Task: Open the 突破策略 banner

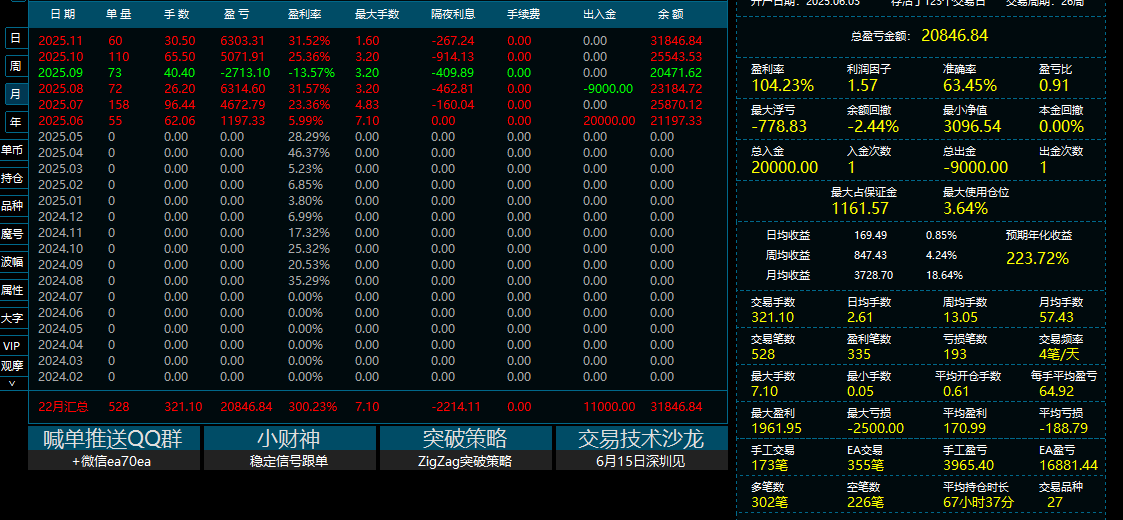Action: (466, 438)
